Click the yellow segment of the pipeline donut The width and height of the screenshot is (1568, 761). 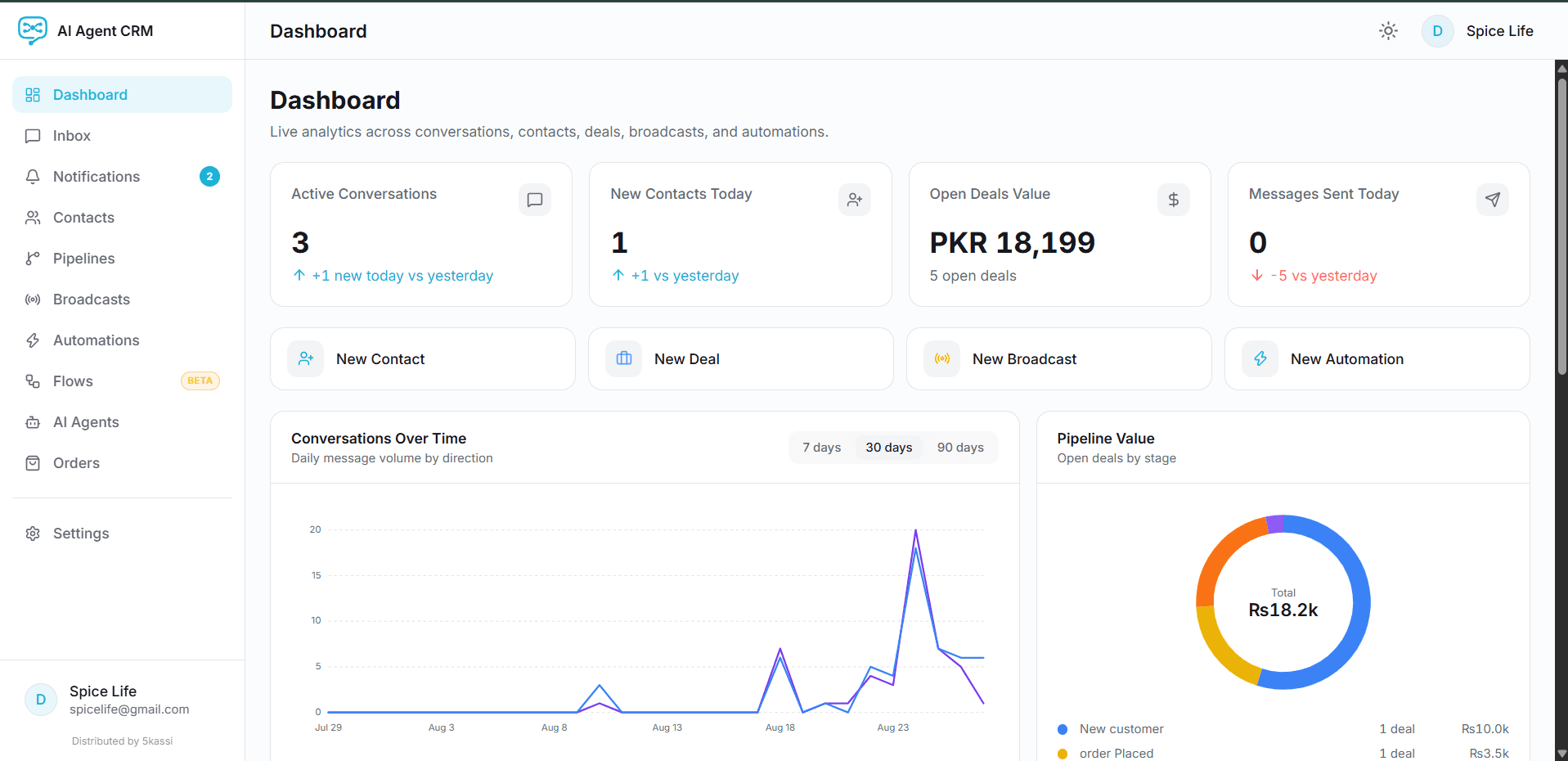1219,652
